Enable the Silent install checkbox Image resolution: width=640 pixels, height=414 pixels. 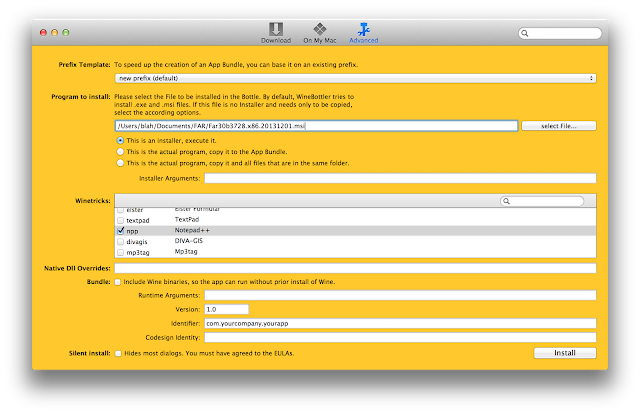[x=118, y=354]
